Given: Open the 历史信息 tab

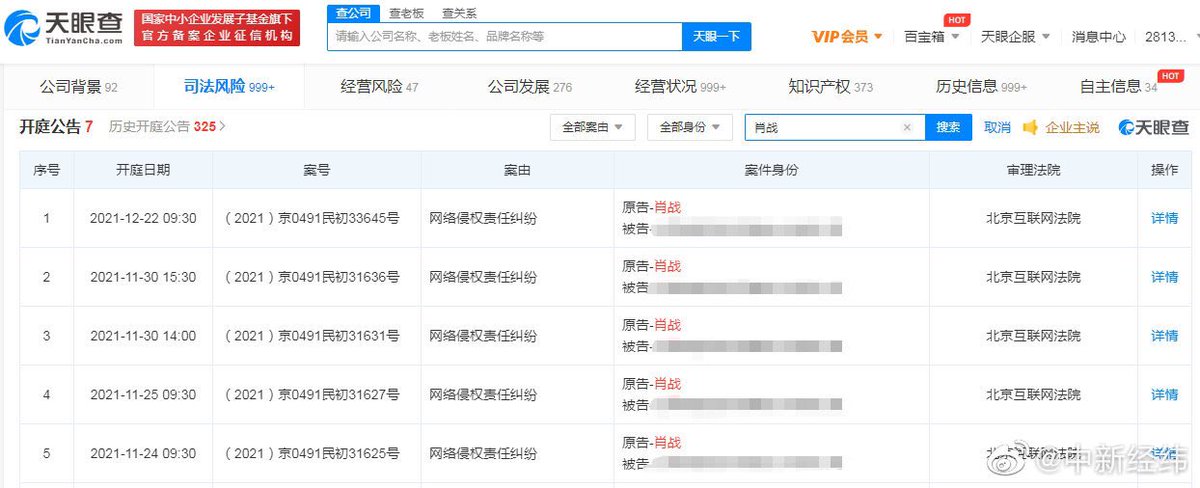Looking at the screenshot, I should pyautogui.click(x=981, y=87).
